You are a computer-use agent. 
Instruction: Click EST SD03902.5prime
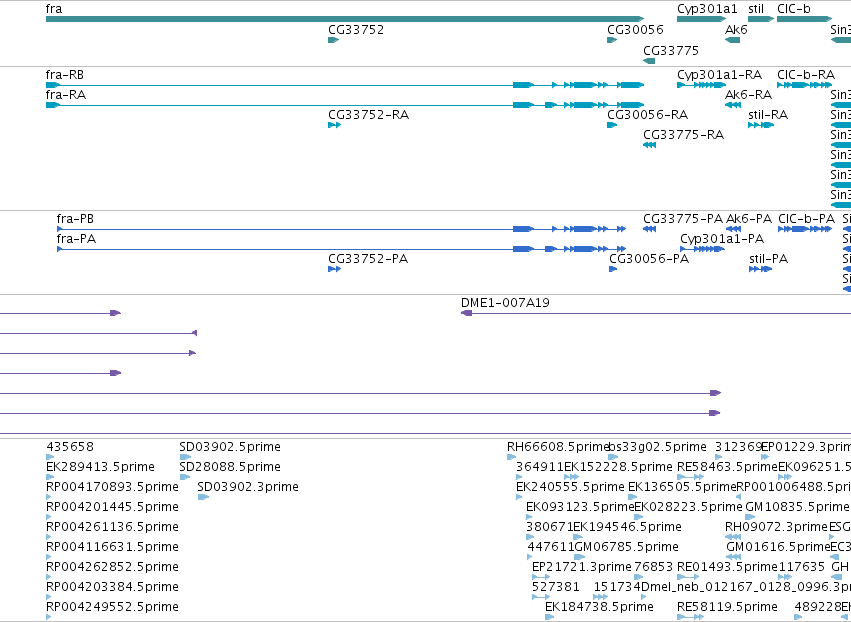pos(185,457)
